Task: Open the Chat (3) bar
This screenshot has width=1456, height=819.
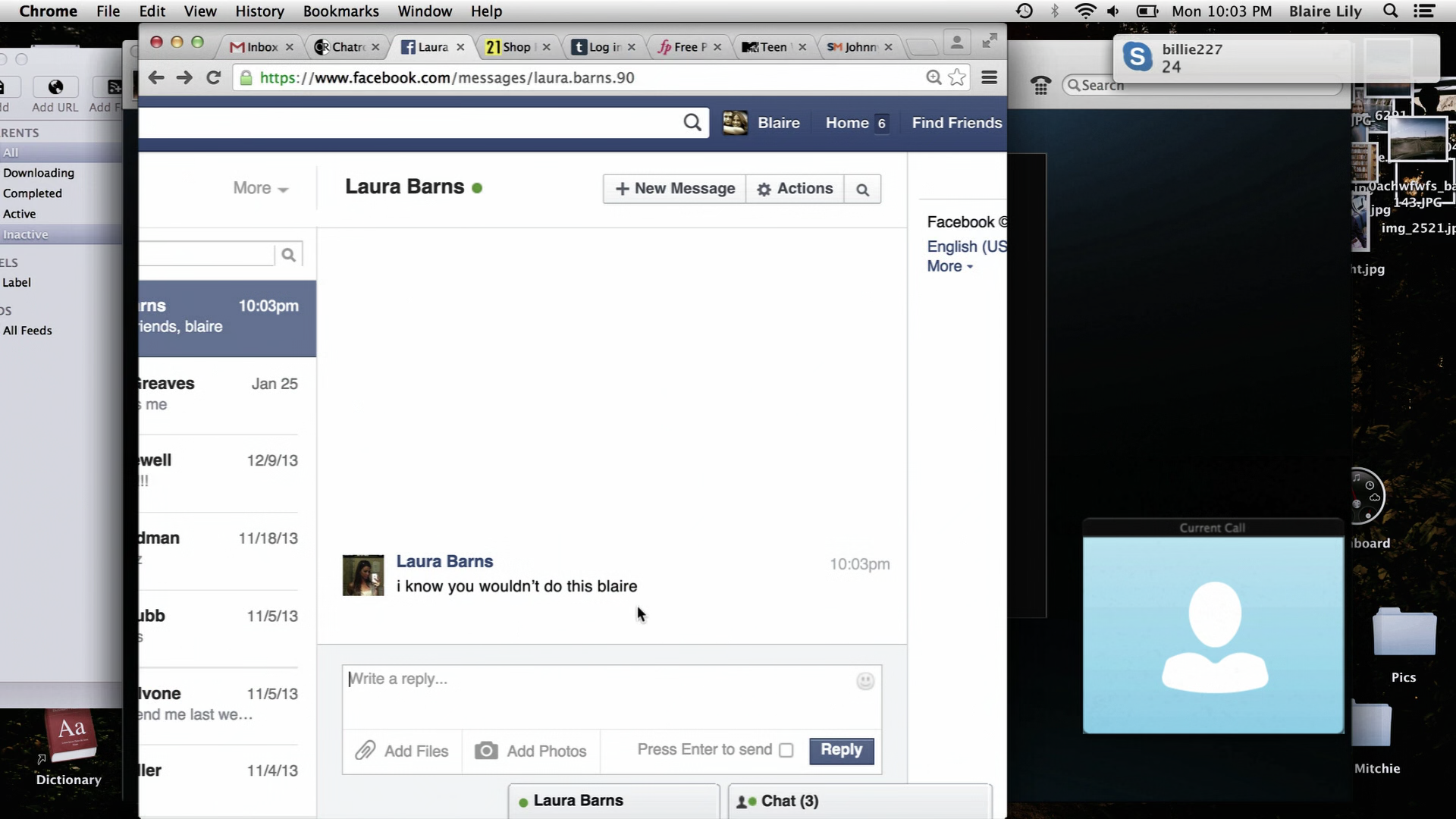Action: (859, 801)
